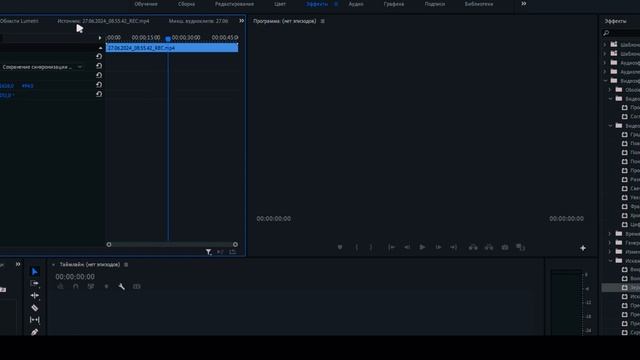Click the Lift button in Program monitor
Viewport: 640px width, 360px height.
(473, 247)
